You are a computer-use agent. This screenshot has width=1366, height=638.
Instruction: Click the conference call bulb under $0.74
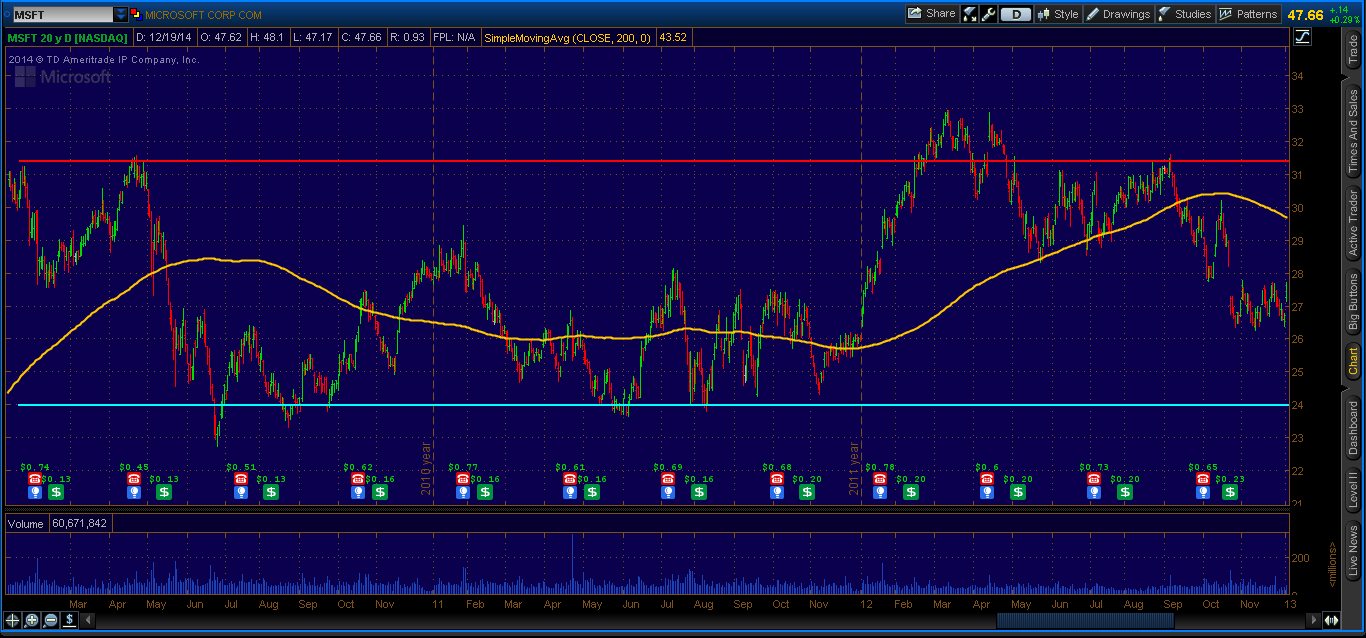pos(34,492)
